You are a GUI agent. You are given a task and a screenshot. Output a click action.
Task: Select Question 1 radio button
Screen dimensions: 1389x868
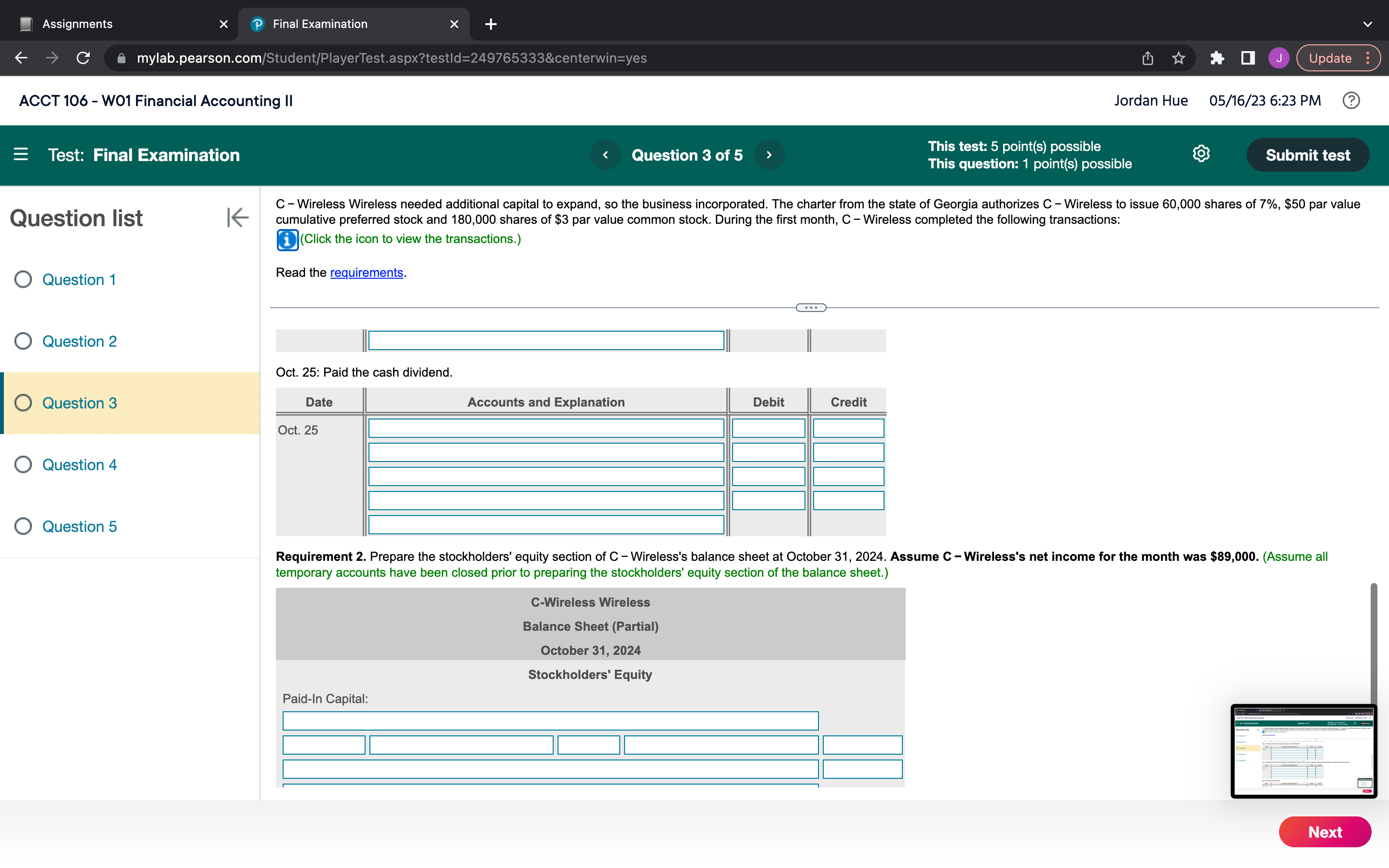point(23,280)
